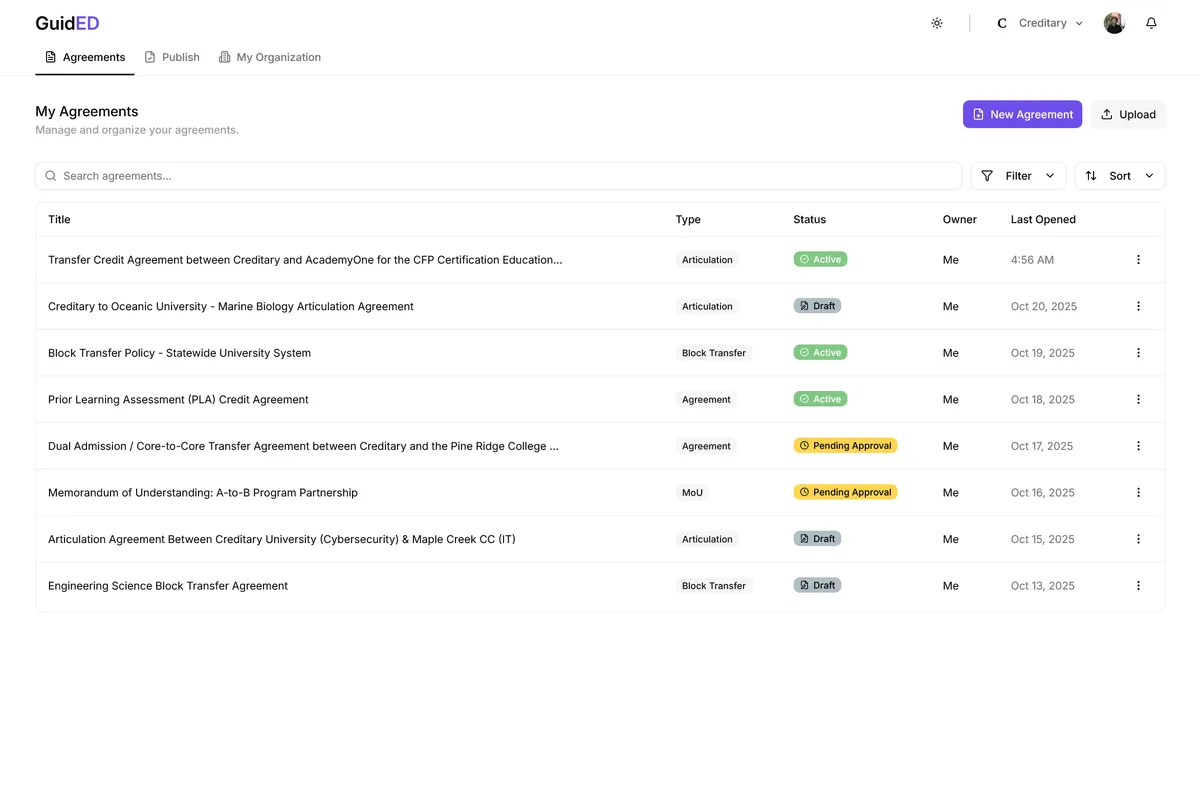Open three-dot menu for CFP Certification agreement row
Image resolution: width=1200 pixels, height=802 pixels.
1138,260
